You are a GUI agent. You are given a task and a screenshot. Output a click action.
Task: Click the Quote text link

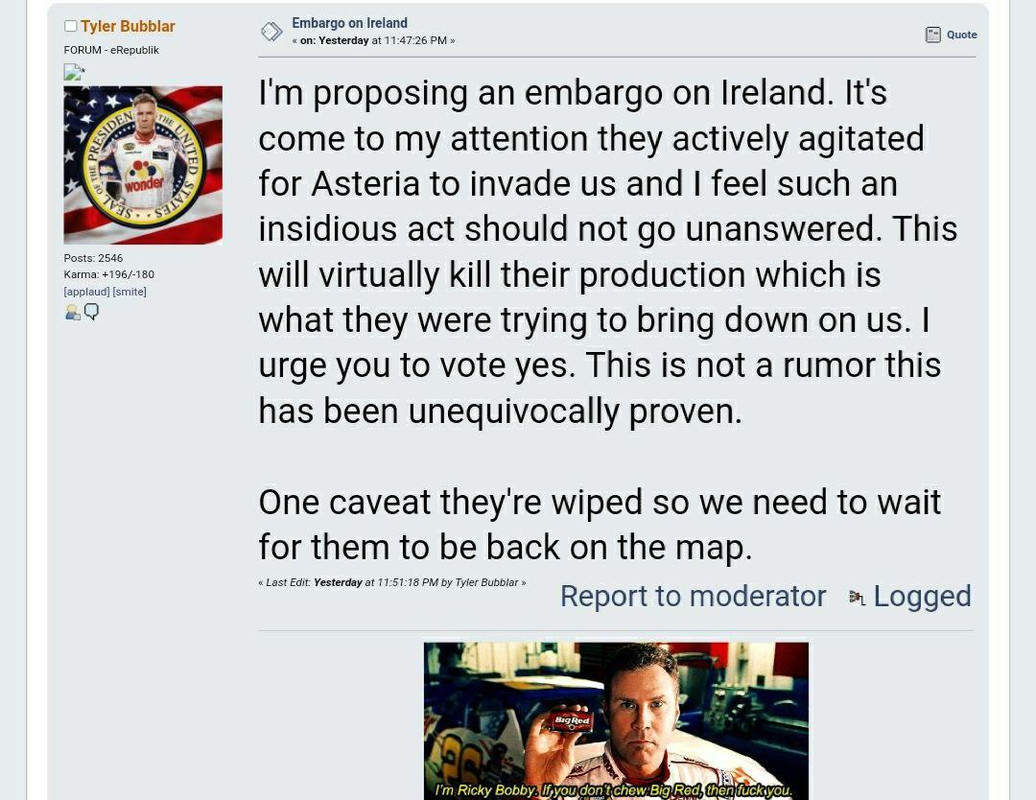[x=961, y=34]
